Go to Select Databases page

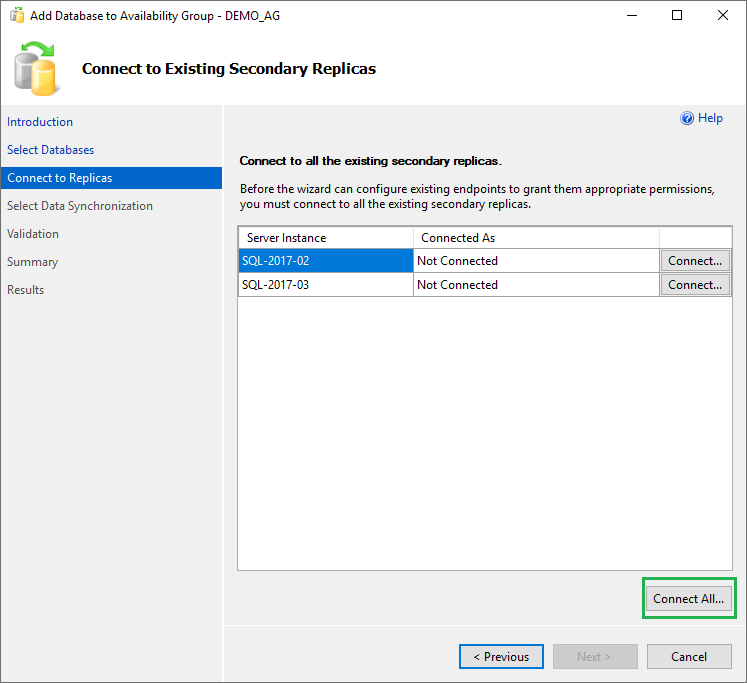tap(50, 150)
